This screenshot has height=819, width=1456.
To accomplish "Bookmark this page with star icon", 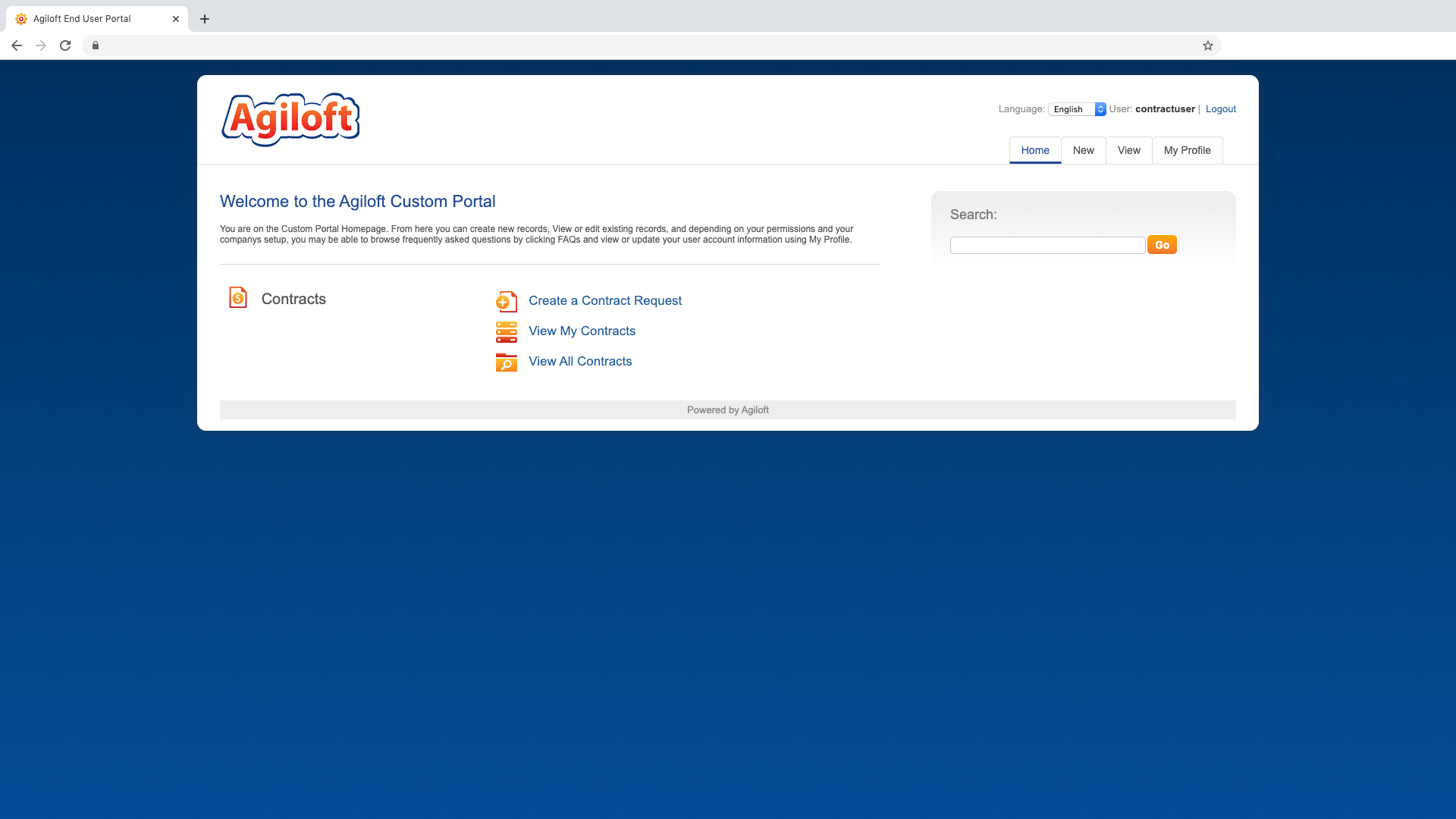I will (1207, 45).
